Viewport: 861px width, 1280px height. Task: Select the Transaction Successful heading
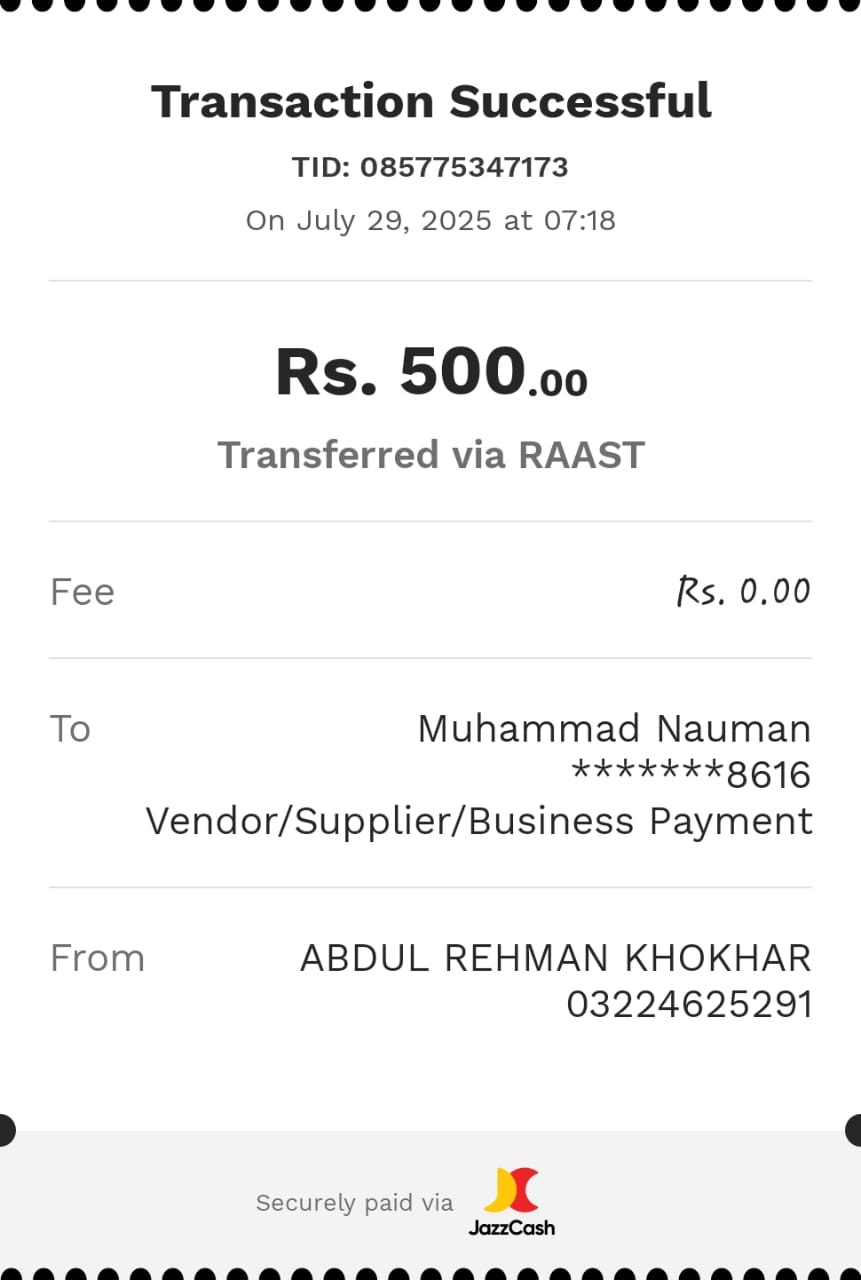pos(431,102)
